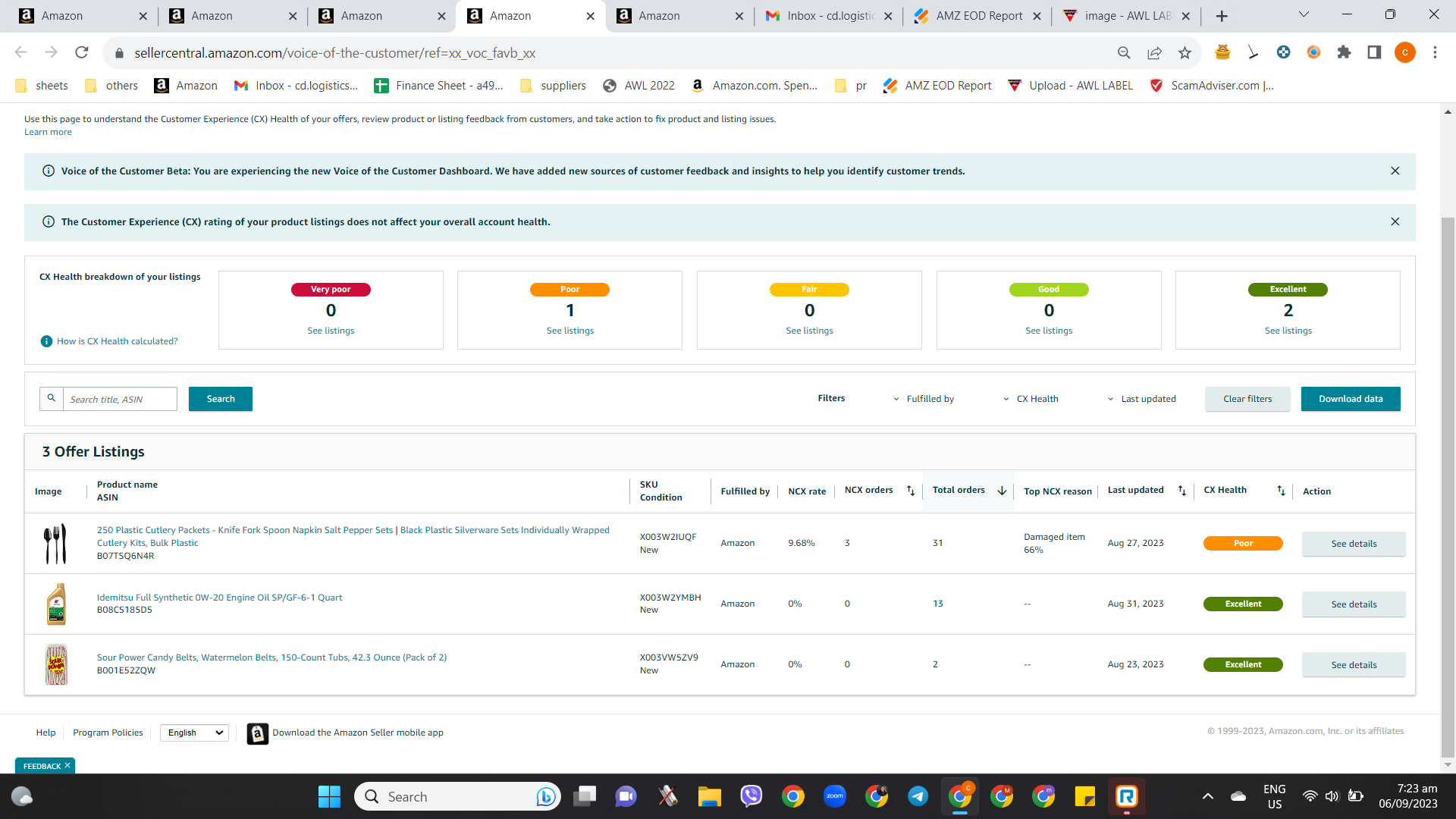
Task: Open Telegram from the taskbar
Action: [918, 796]
